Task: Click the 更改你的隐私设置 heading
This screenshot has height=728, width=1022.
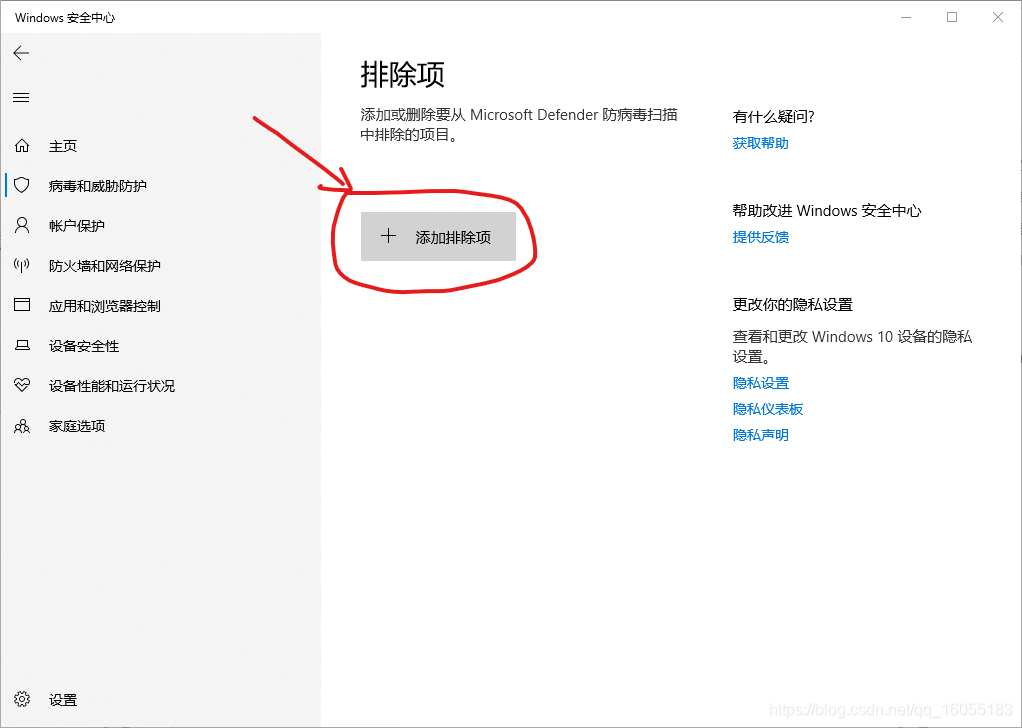Action: (x=793, y=304)
